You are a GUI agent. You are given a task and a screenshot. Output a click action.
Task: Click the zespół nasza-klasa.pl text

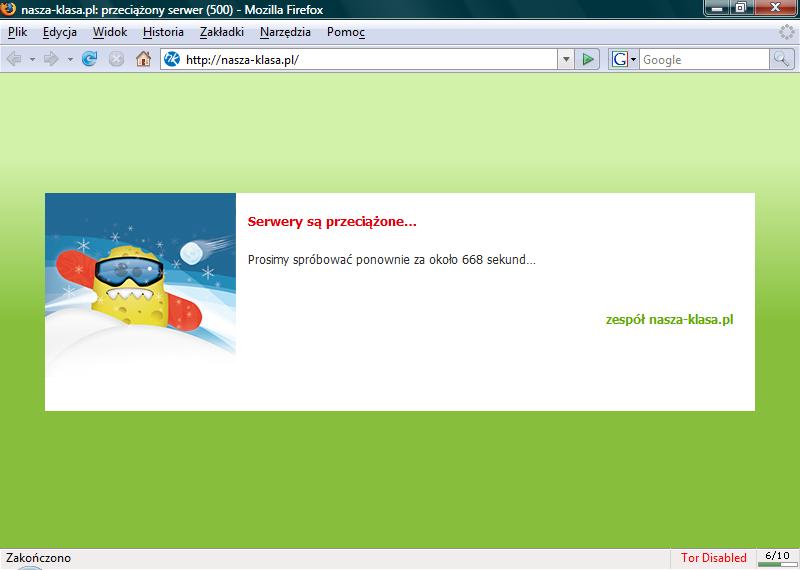[x=669, y=320]
